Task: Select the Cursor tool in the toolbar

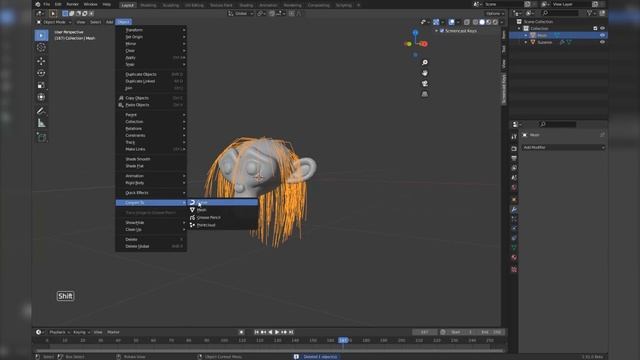Action: [41, 47]
